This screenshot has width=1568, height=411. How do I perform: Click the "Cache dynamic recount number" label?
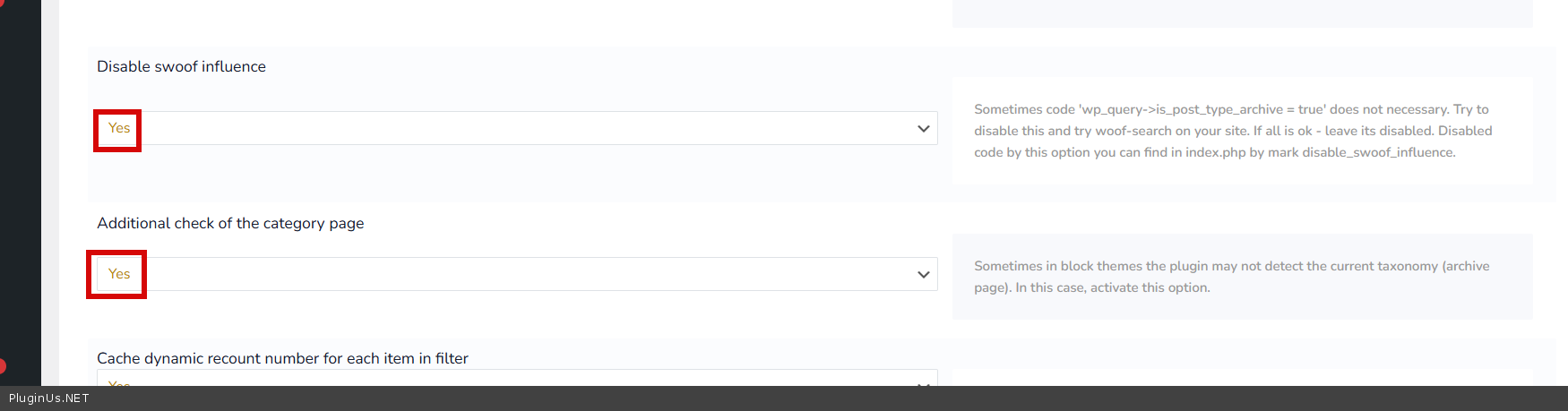(x=282, y=358)
